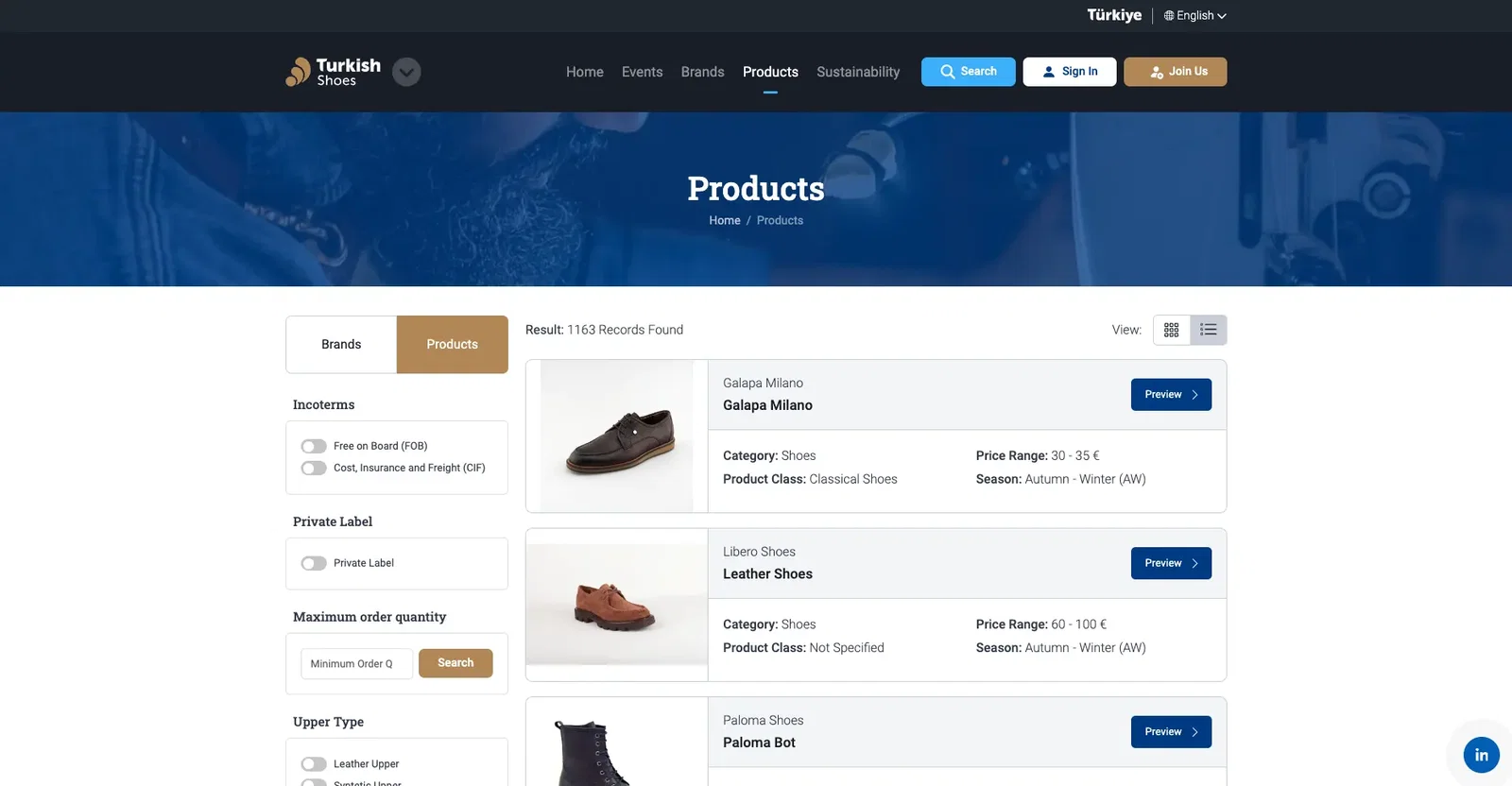This screenshot has width=1512, height=786.
Task: Open the Türkiye logo link
Action: 1113,15
